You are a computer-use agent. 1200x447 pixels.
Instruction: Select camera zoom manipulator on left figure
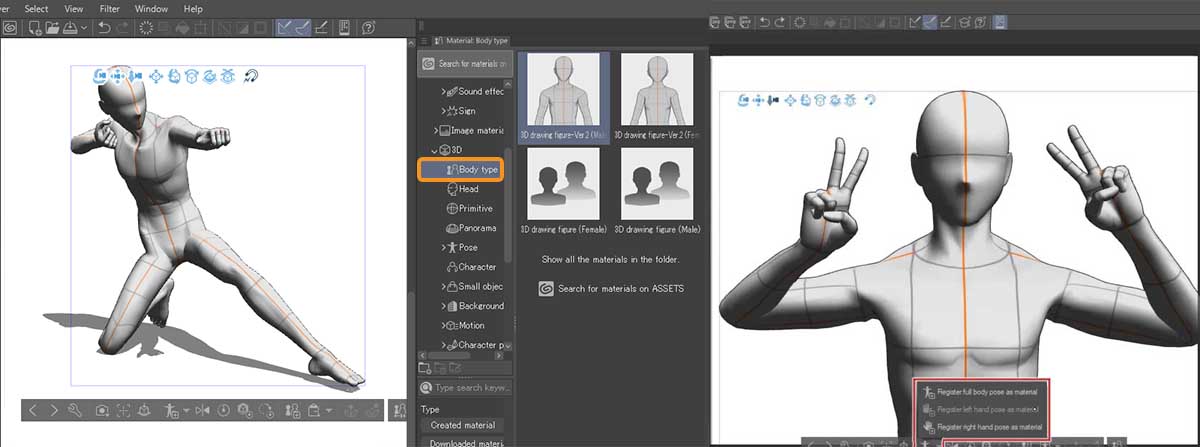(136, 76)
